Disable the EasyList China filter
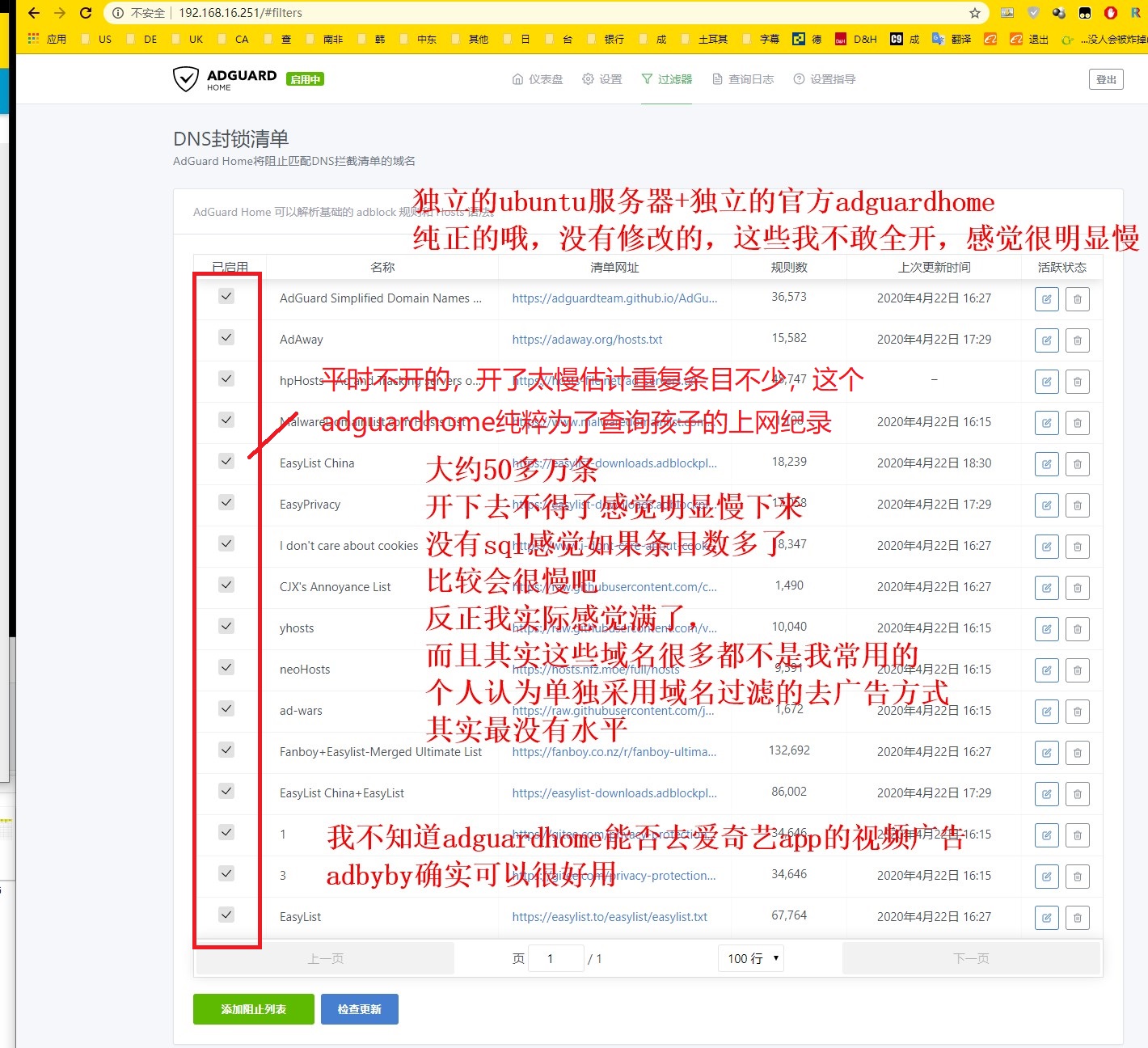The image size is (1148, 1048). [x=226, y=461]
